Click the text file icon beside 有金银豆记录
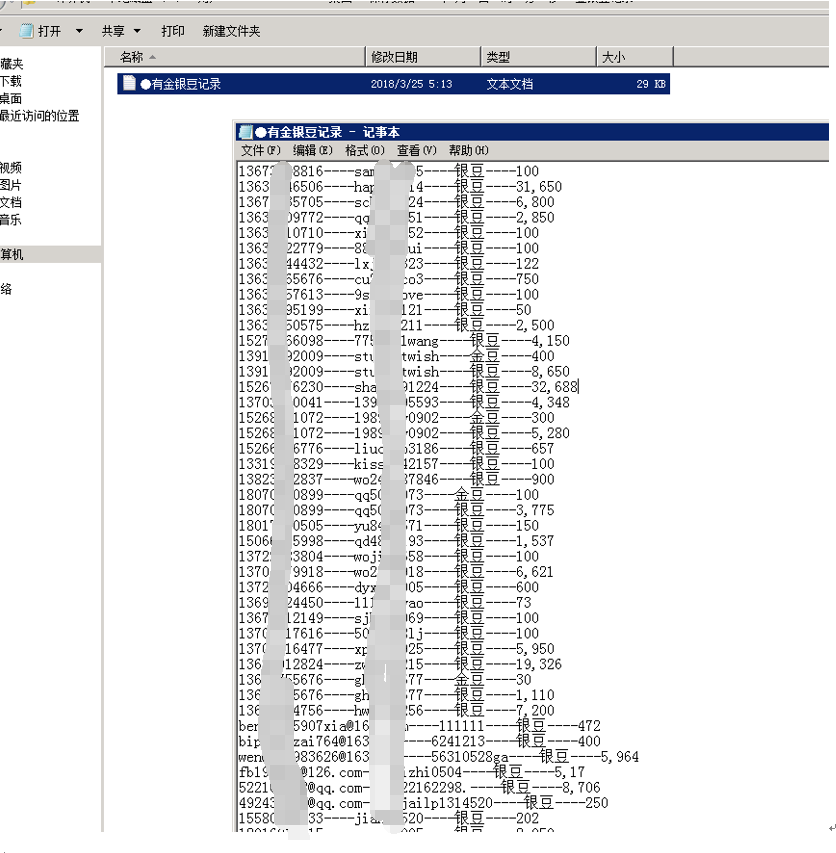 [128, 84]
